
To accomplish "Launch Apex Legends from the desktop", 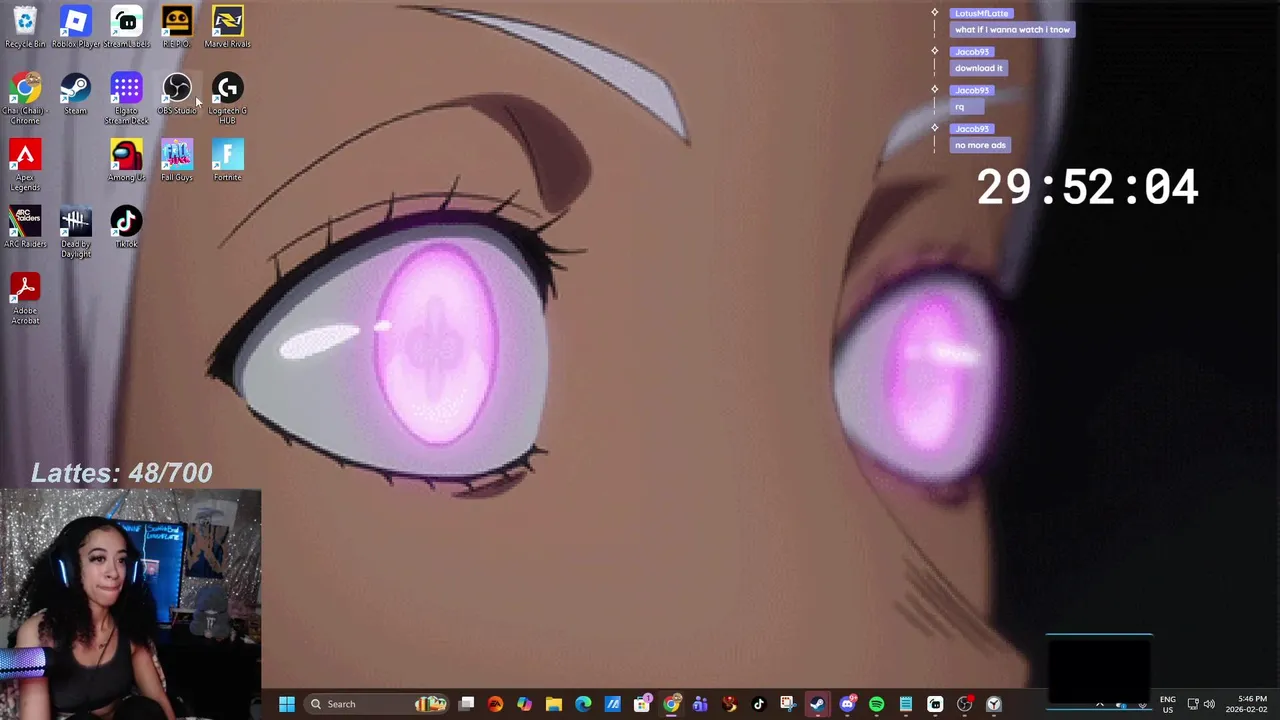I will 25,165.
